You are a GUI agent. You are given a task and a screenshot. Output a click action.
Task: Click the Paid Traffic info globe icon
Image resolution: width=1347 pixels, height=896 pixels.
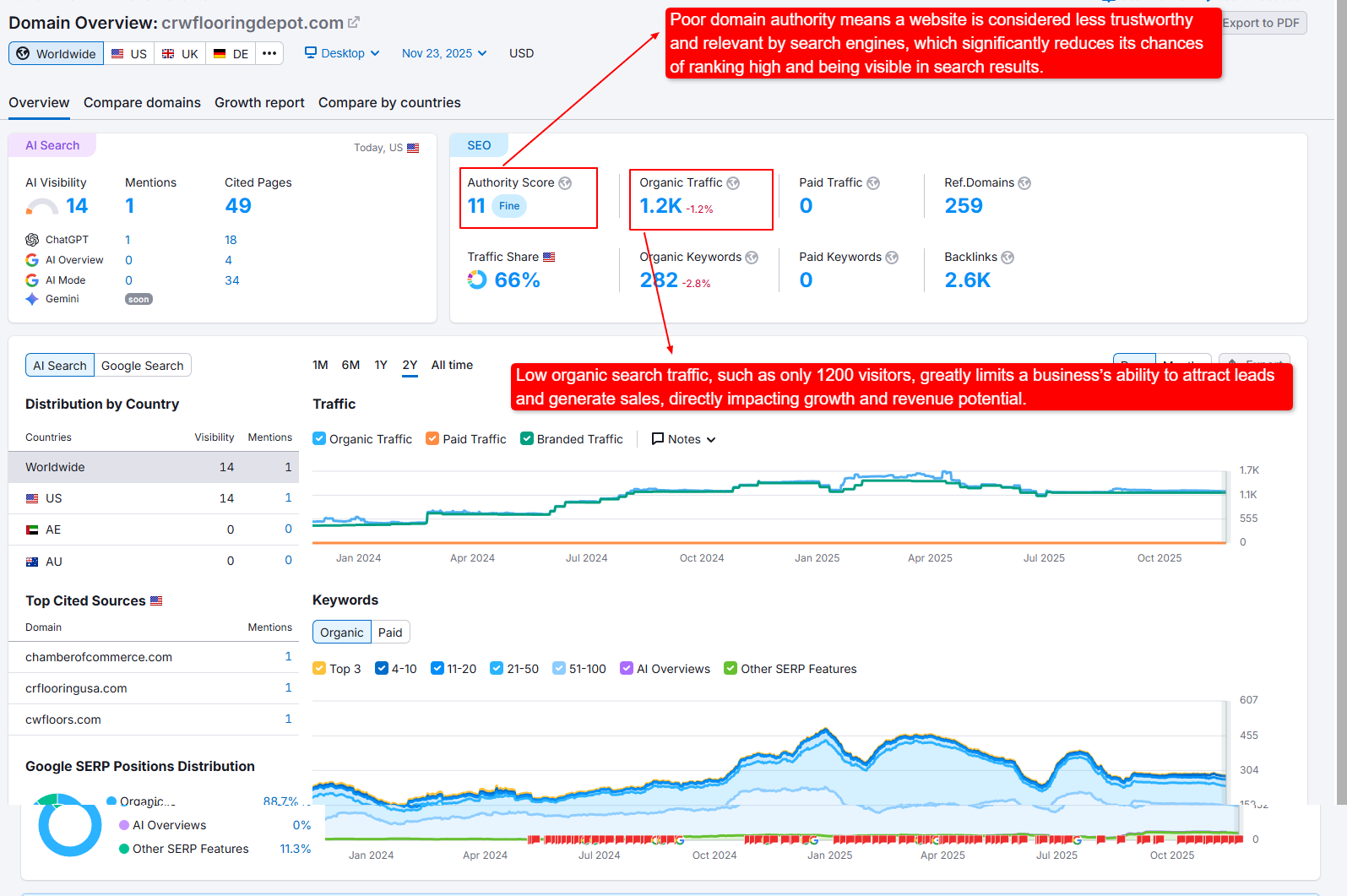point(873,183)
